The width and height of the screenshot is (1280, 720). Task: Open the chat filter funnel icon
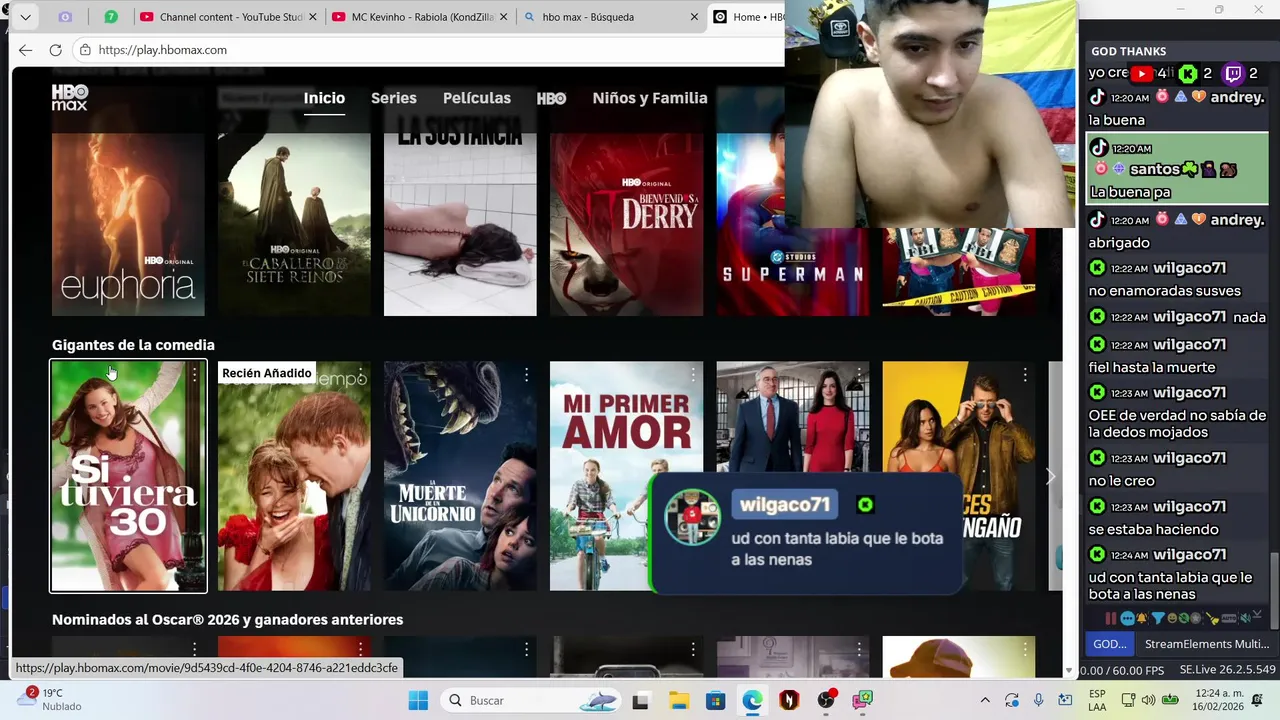[1158, 618]
